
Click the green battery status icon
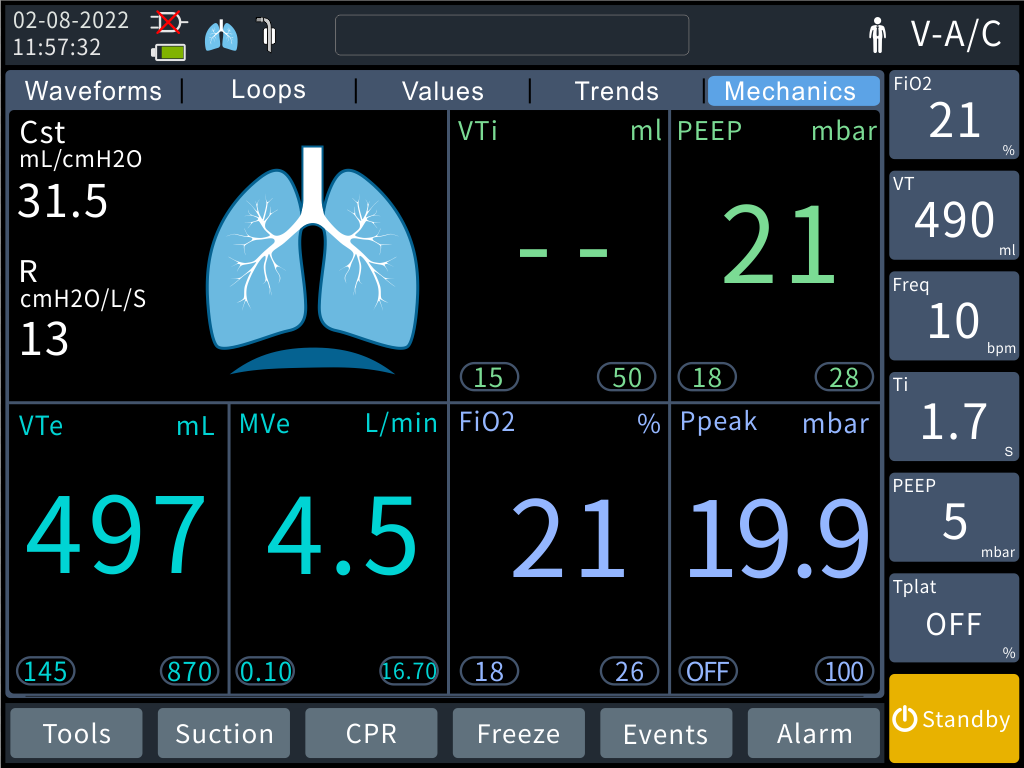click(x=168, y=50)
